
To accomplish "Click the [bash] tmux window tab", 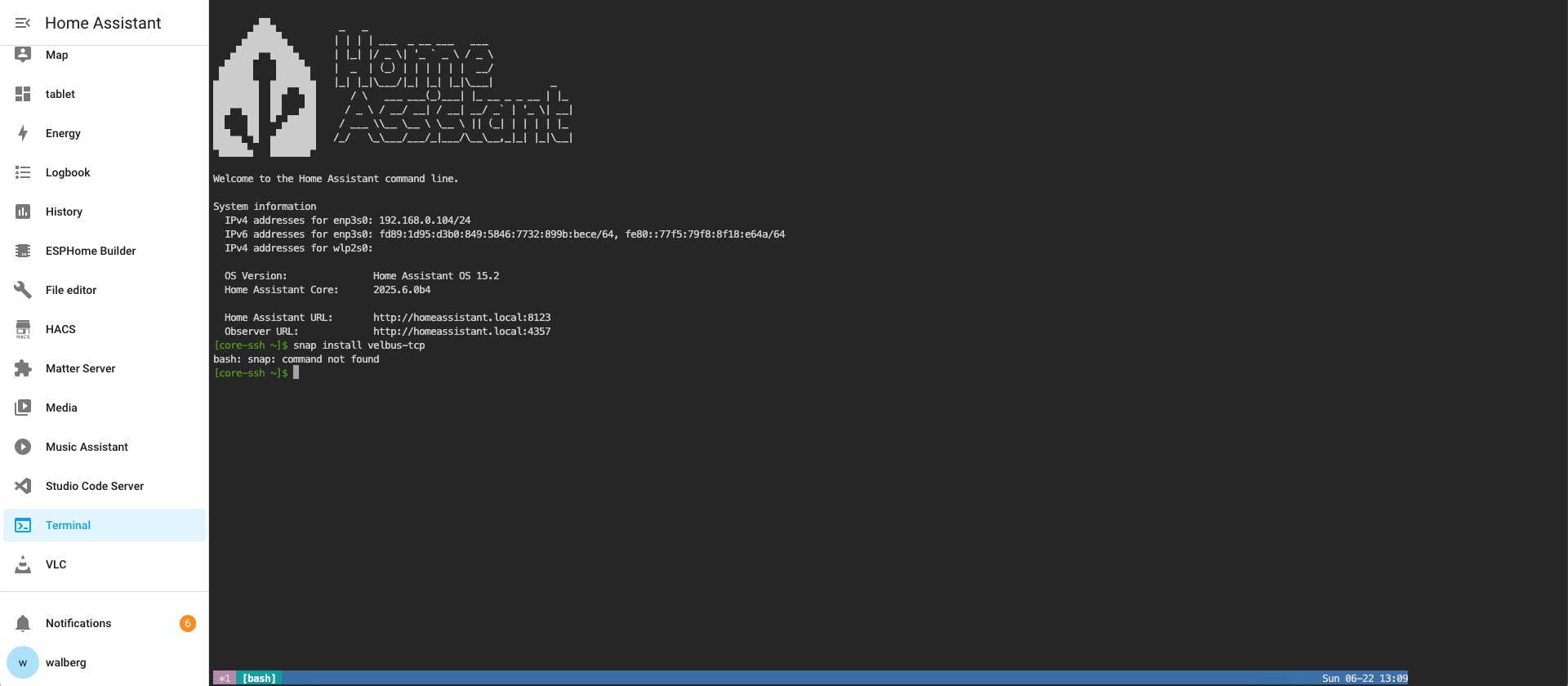I will (259, 678).
